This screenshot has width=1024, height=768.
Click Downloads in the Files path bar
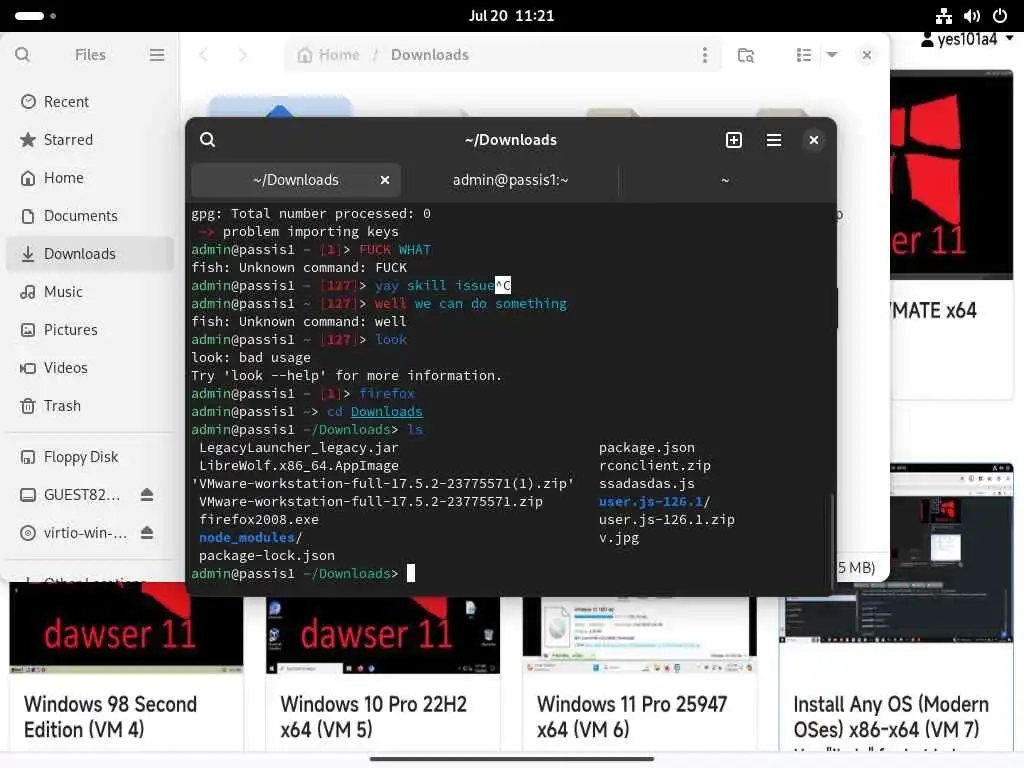point(430,55)
